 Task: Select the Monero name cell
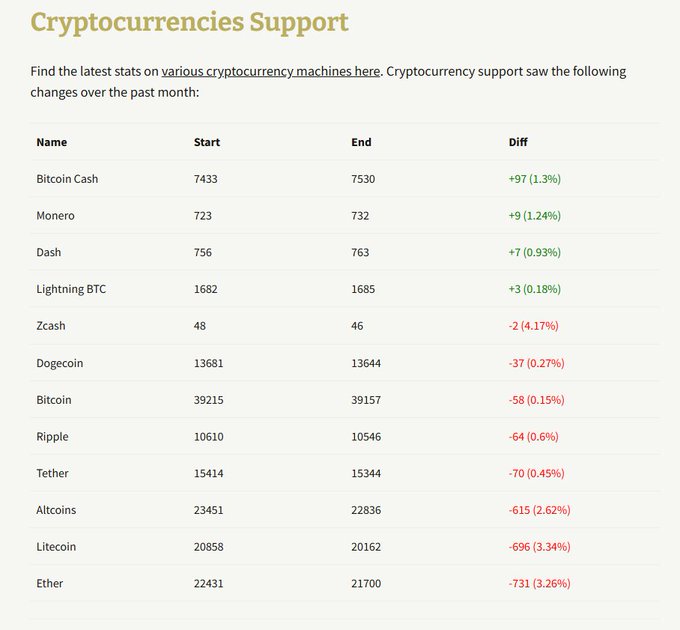click(x=56, y=216)
